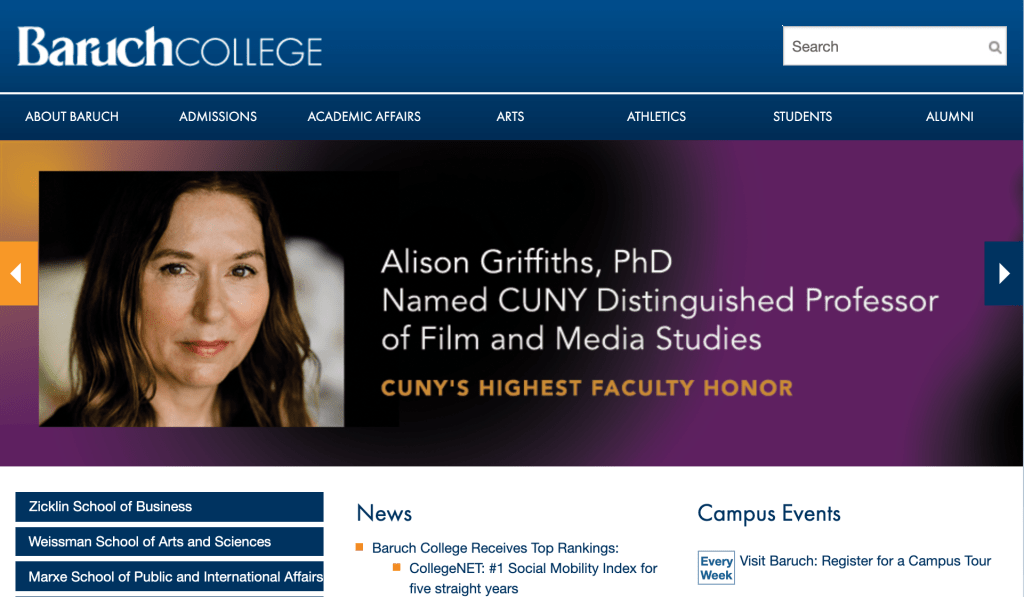The image size is (1024, 597).
Task: Read Baruch College Receives Top Rankings news
Action: (495, 548)
